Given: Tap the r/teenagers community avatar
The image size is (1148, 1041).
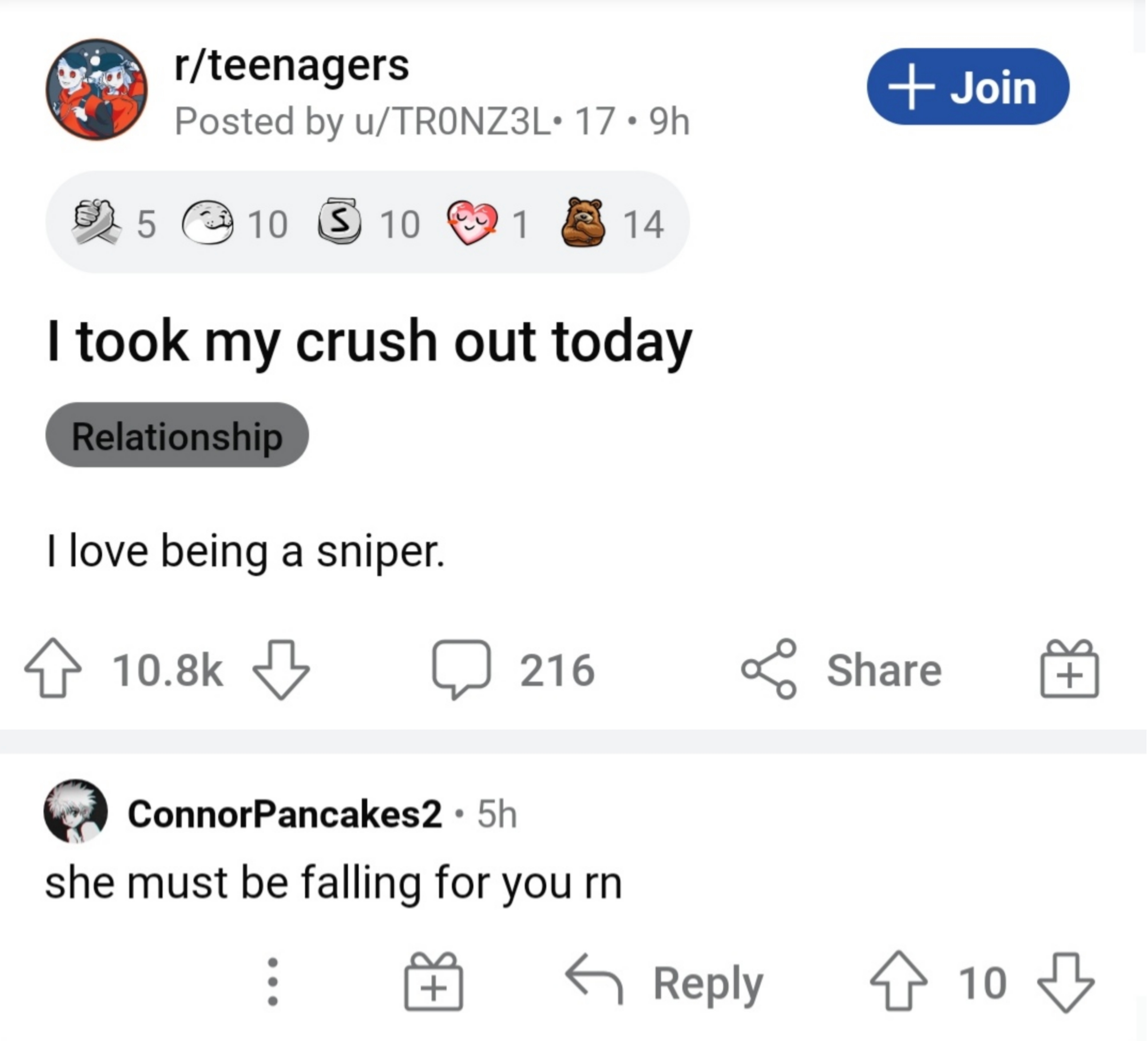Looking at the screenshot, I should coord(97,90).
